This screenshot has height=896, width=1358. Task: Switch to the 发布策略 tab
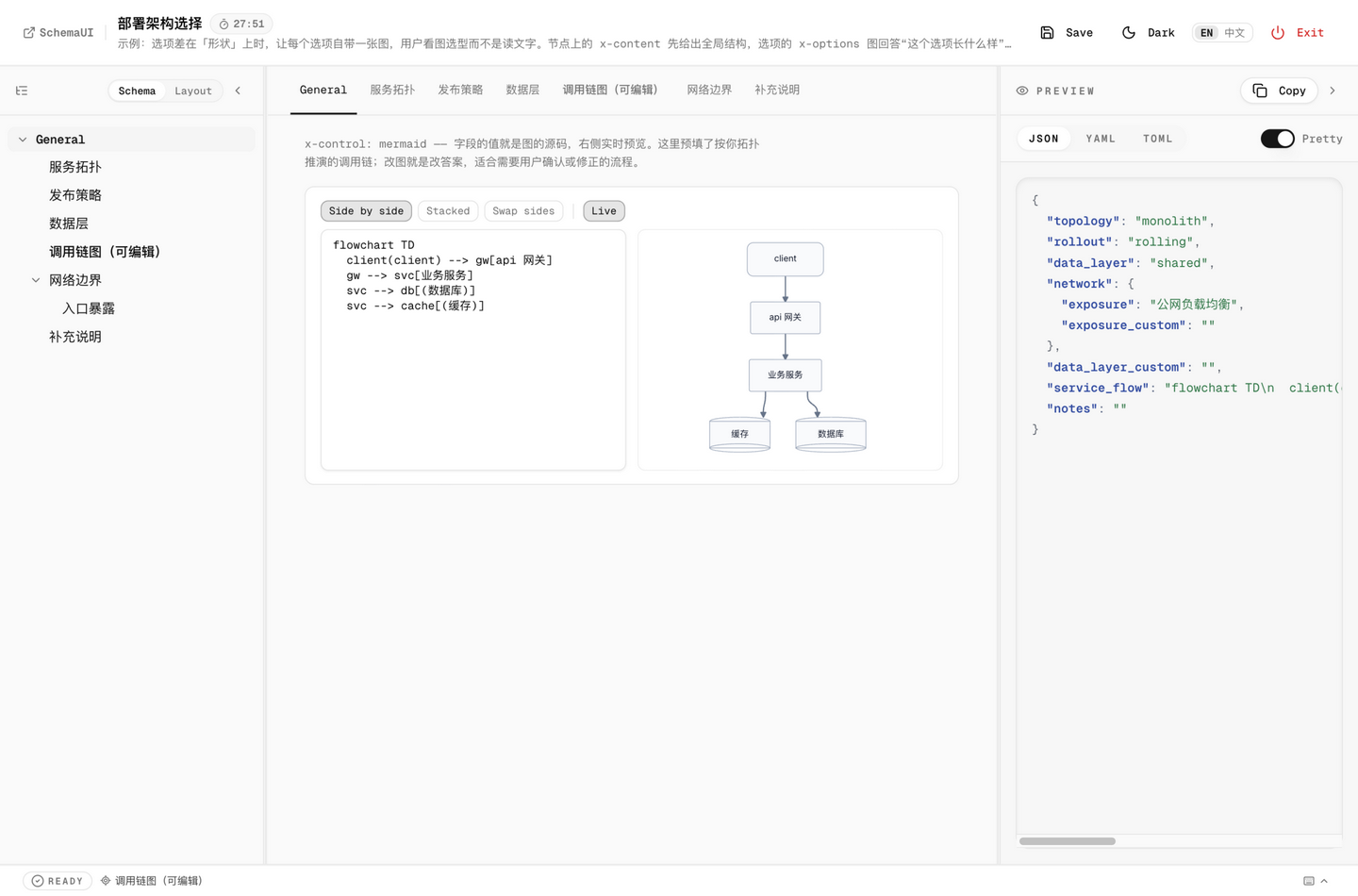pyautogui.click(x=460, y=91)
